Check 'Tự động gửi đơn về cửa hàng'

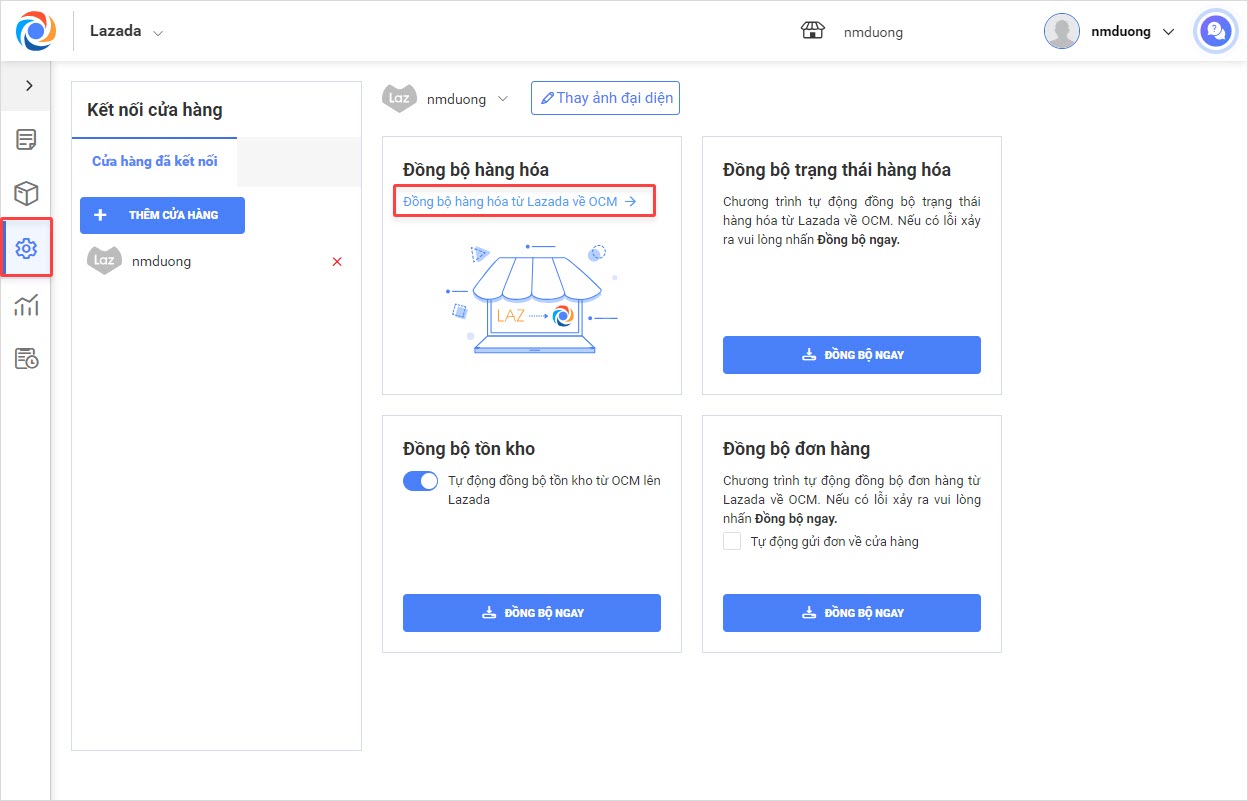(x=732, y=541)
